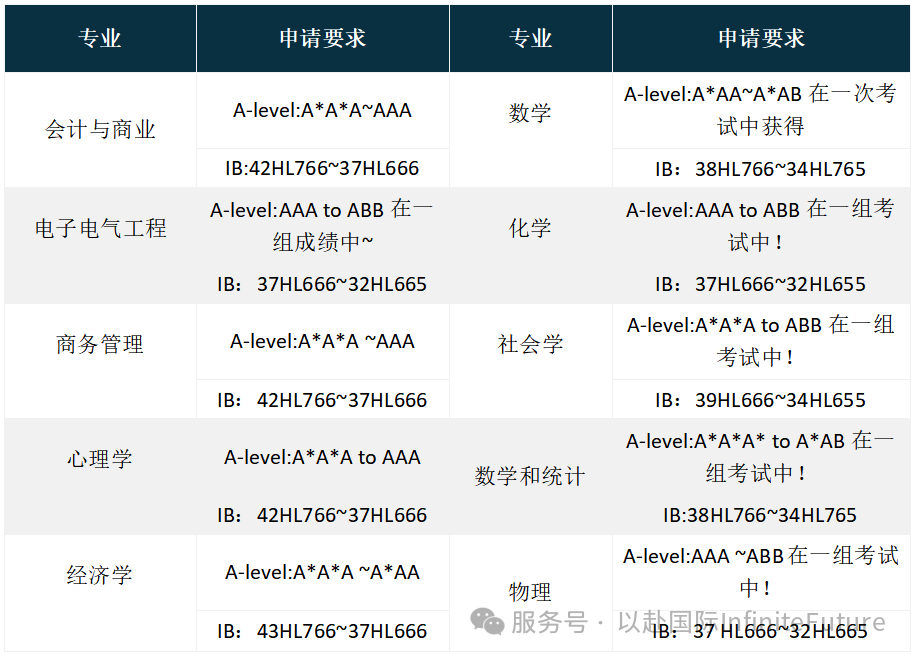
Task: Click IB 37 HL666~32HL665 in the 物理 row
Action: pos(761,632)
